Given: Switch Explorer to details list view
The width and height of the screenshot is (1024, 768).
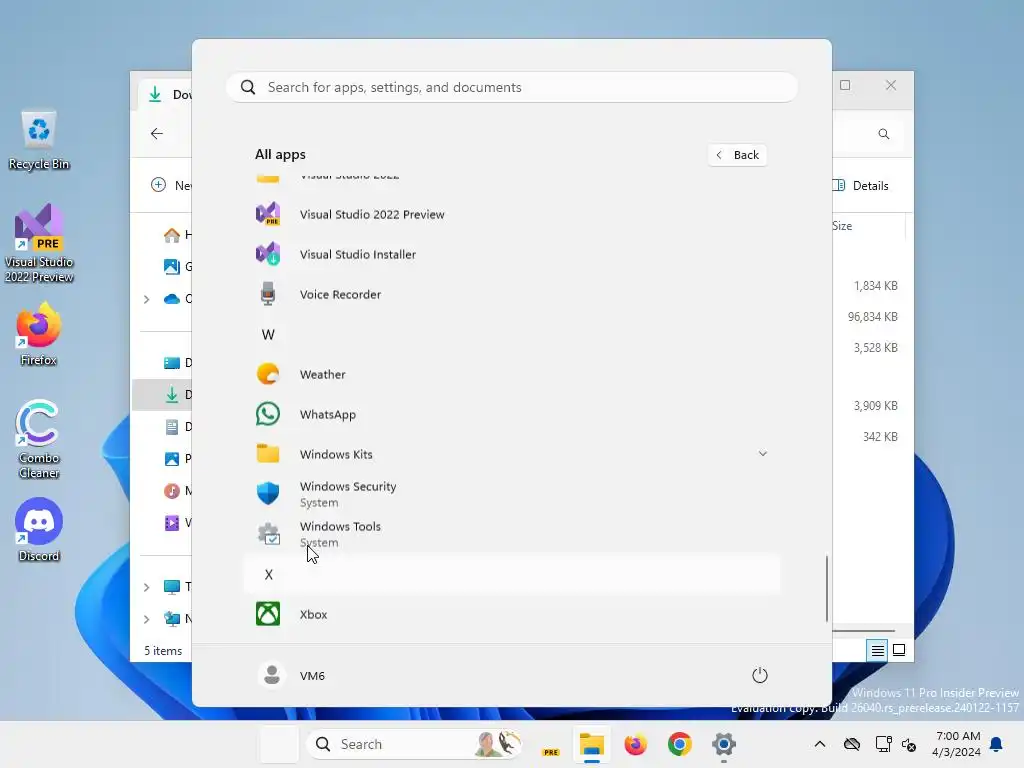Looking at the screenshot, I should [x=877, y=650].
